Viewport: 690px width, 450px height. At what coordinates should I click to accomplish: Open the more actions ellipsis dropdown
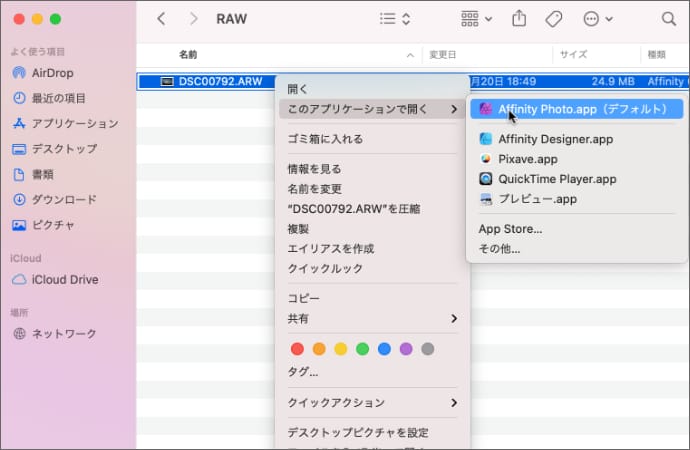tap(596, 18)
